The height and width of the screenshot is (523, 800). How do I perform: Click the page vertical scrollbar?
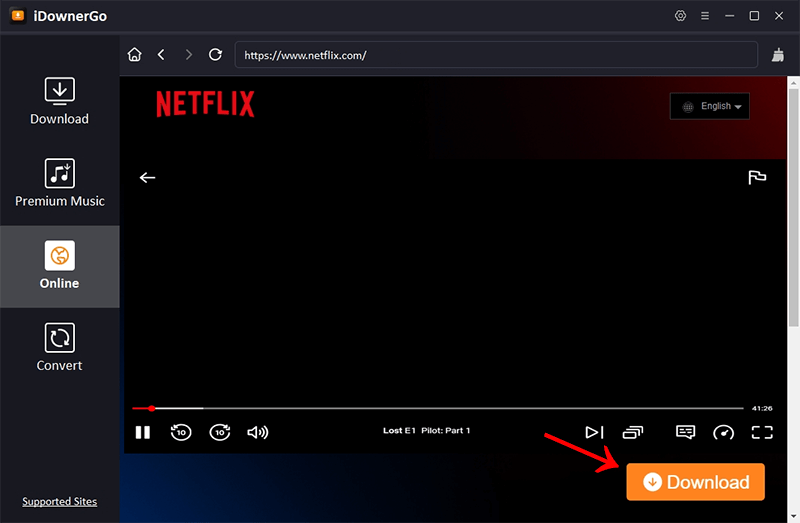tap(793, 207)
